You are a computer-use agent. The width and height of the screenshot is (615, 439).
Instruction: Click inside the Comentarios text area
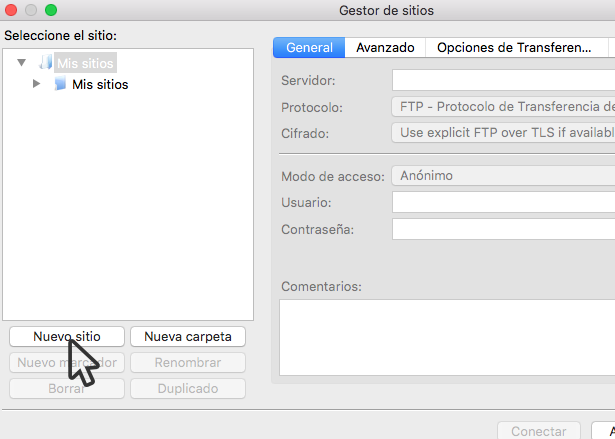click(x=447, y=336)
